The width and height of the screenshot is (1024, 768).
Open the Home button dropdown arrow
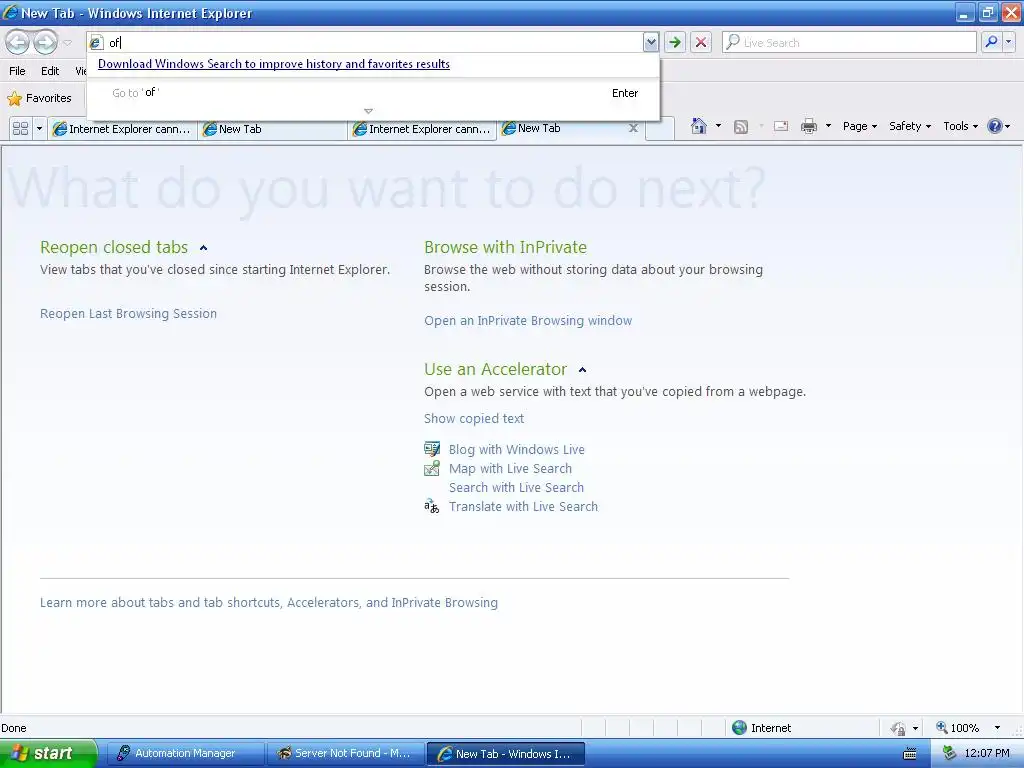pos(718,126)
